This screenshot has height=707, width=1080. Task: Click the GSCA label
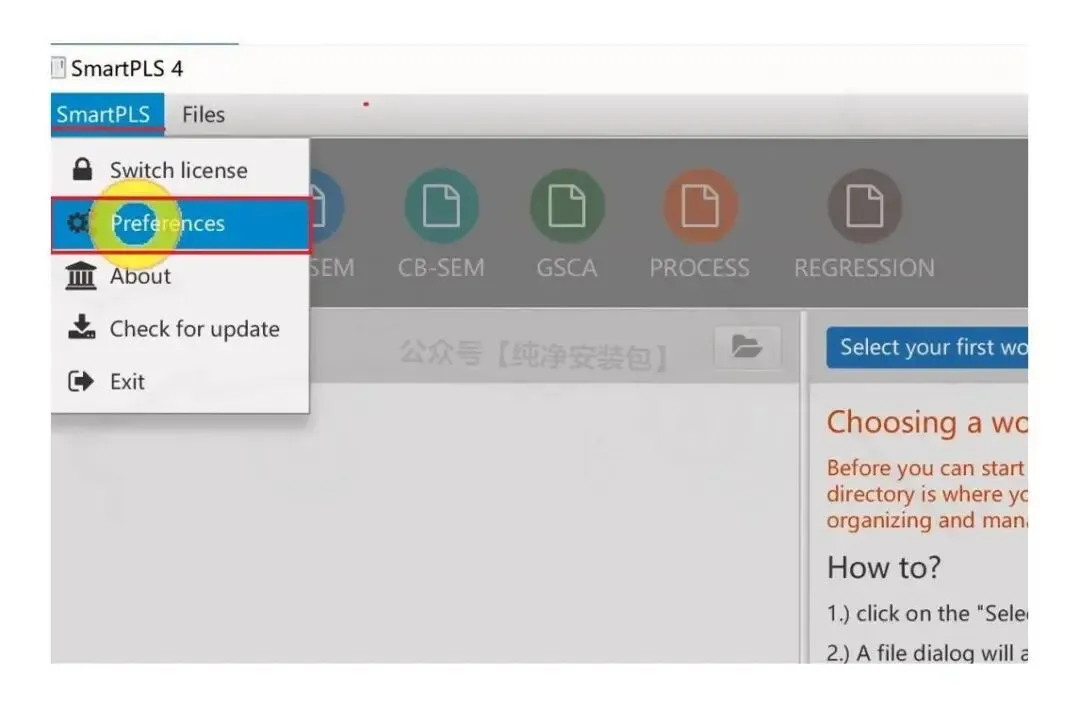click(567, 267)
